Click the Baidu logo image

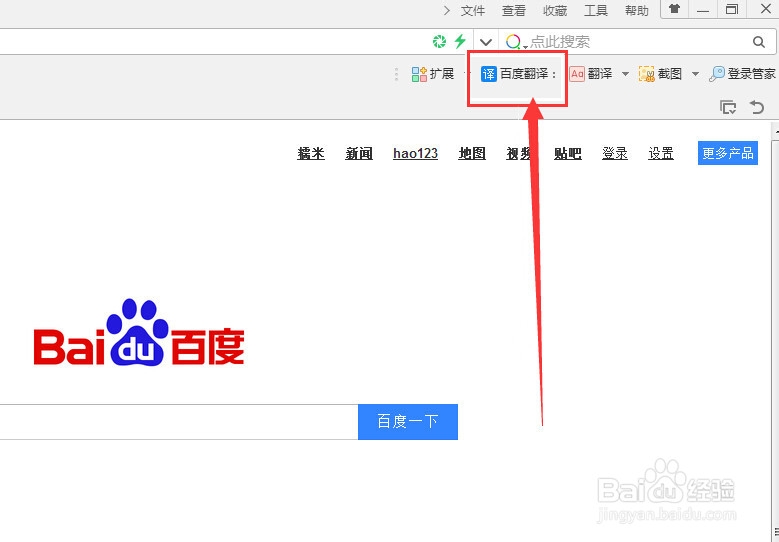139,332
